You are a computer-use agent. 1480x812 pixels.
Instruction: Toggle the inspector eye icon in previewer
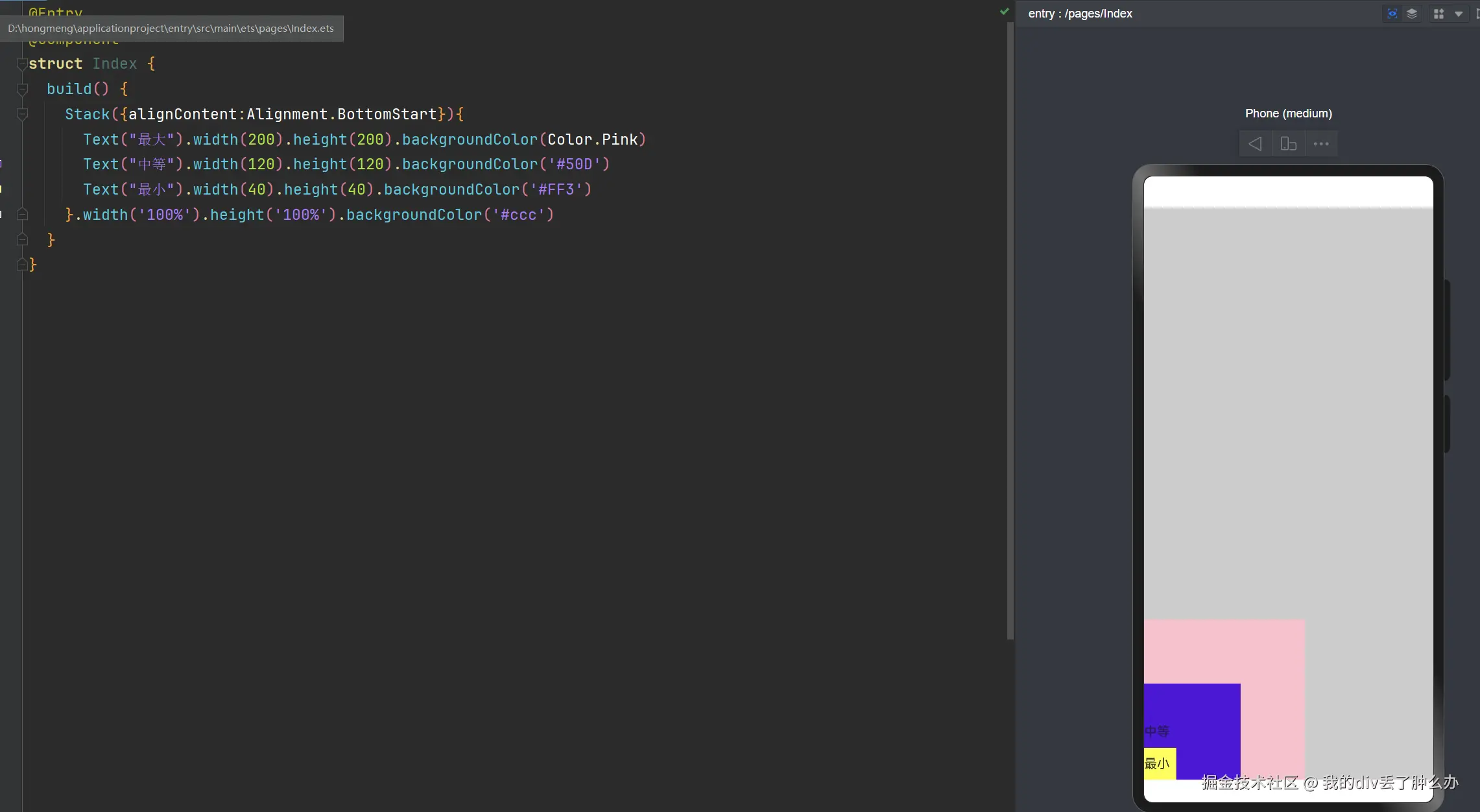[x=1392, y=14]
